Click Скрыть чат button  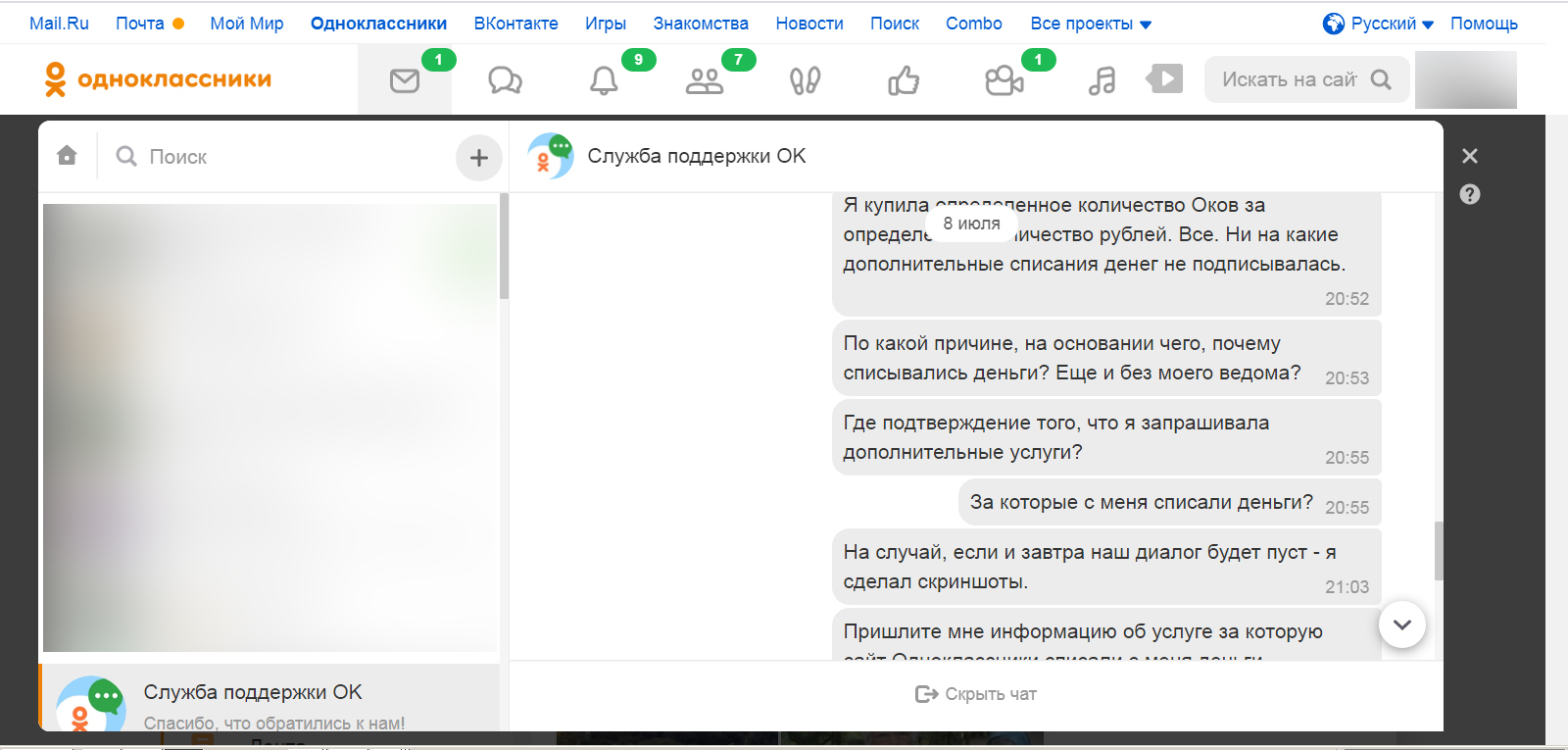pos(976,694)
